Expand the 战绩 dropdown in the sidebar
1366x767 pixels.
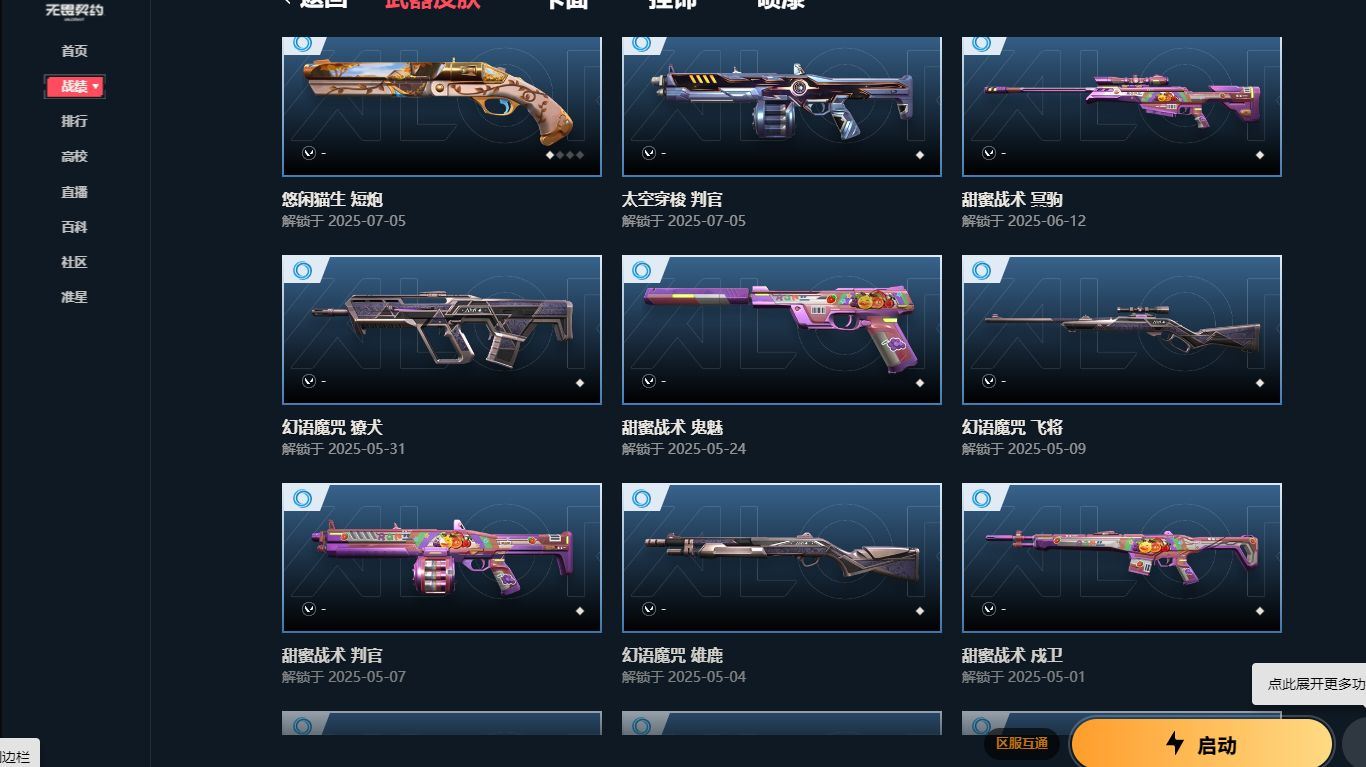pyautogui.click(x=75, y=87)
